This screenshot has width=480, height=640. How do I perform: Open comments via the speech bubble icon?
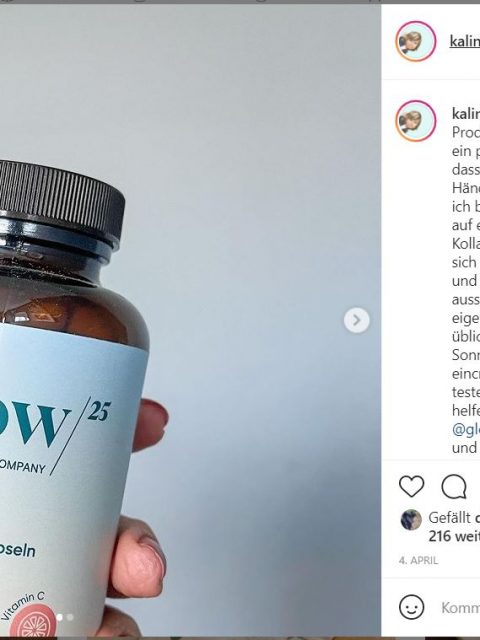tap(454, 486)
